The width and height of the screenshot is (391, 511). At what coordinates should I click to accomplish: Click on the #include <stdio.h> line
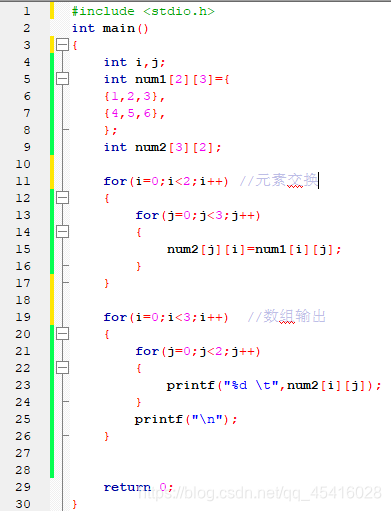pyautogui.click(x=143, y=11)
